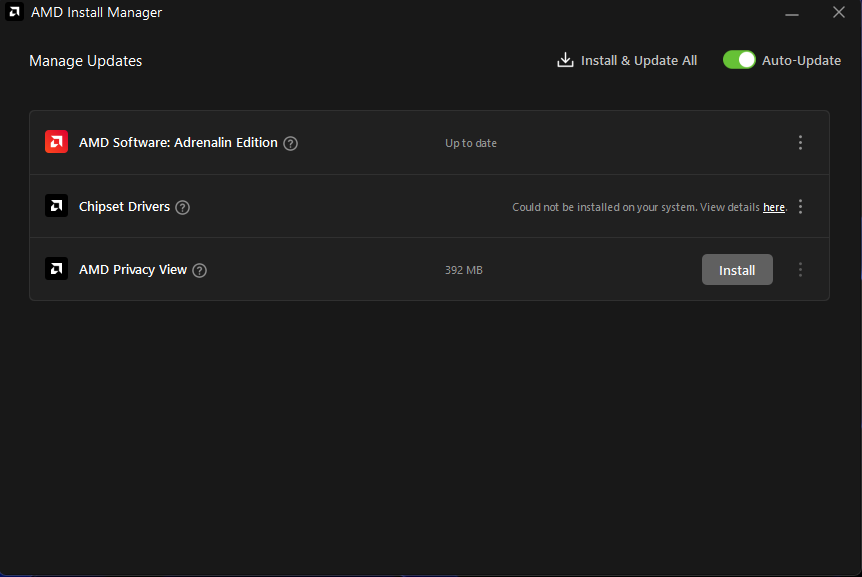862x577 pixels.
Task: Click the 'Manage Updates' heading
Action: tap(85, 60)
